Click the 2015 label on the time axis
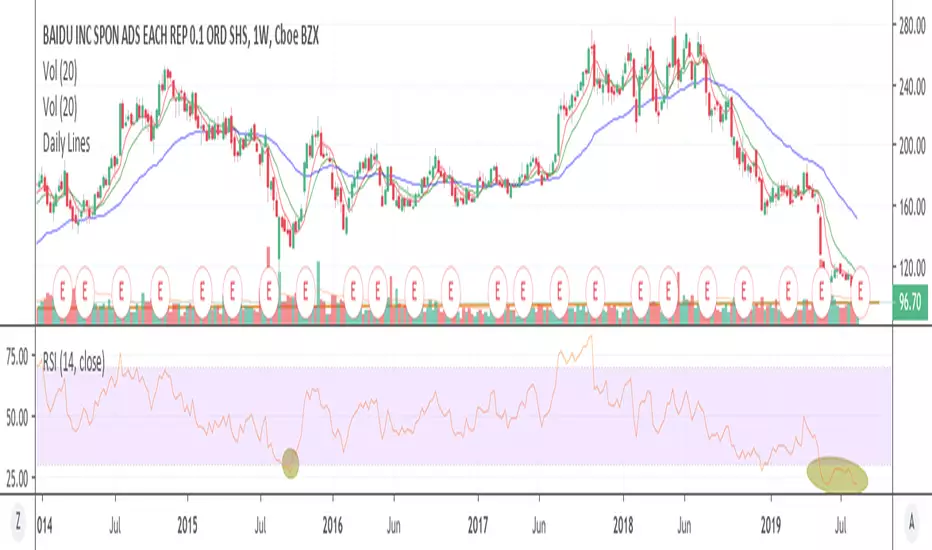This screenshot has width=932, height=550. pos(187,526)
